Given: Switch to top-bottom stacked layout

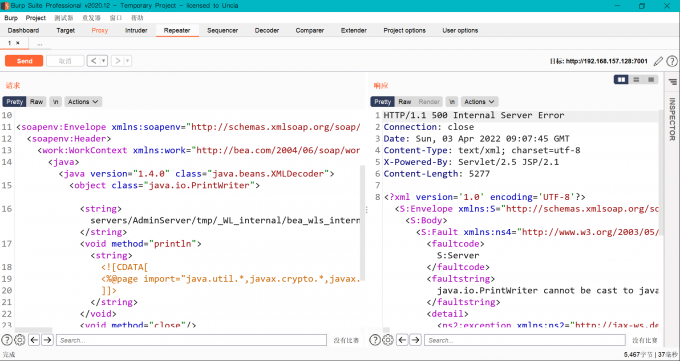Looking at the screenshot, I should (x=636, y=79).
